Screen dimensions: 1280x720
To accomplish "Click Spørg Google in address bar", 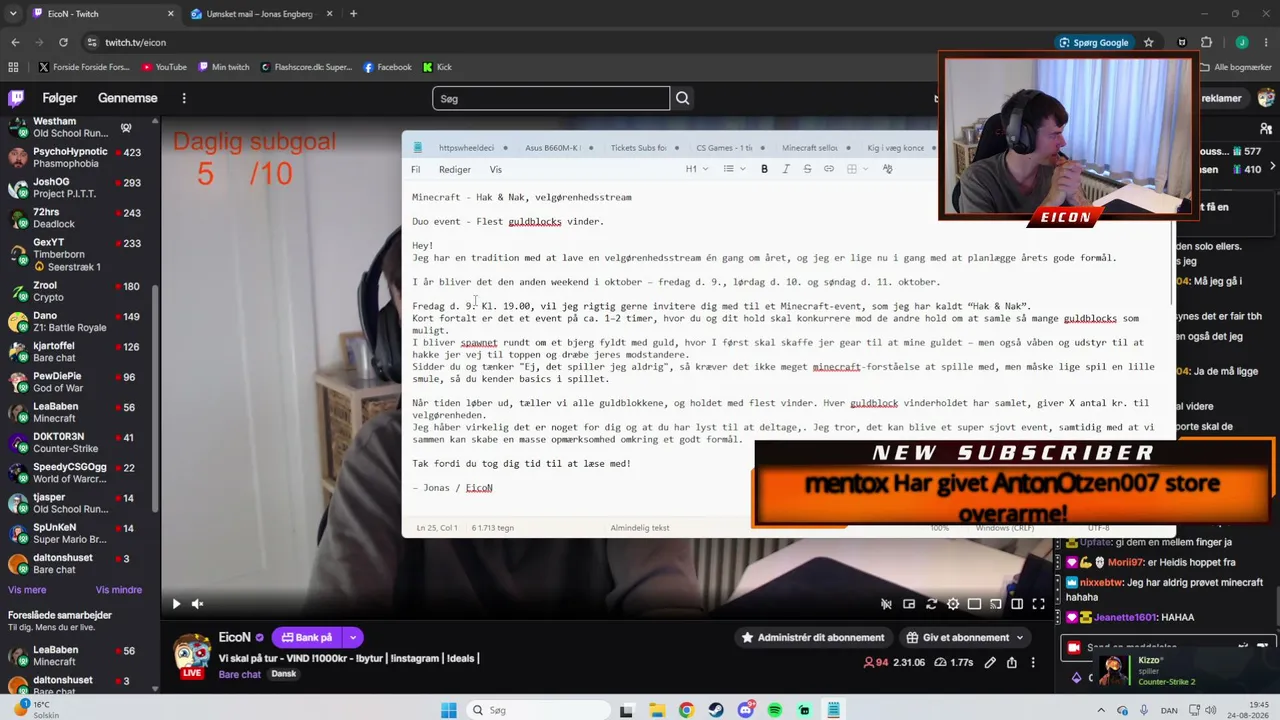I will [1093, 42].
